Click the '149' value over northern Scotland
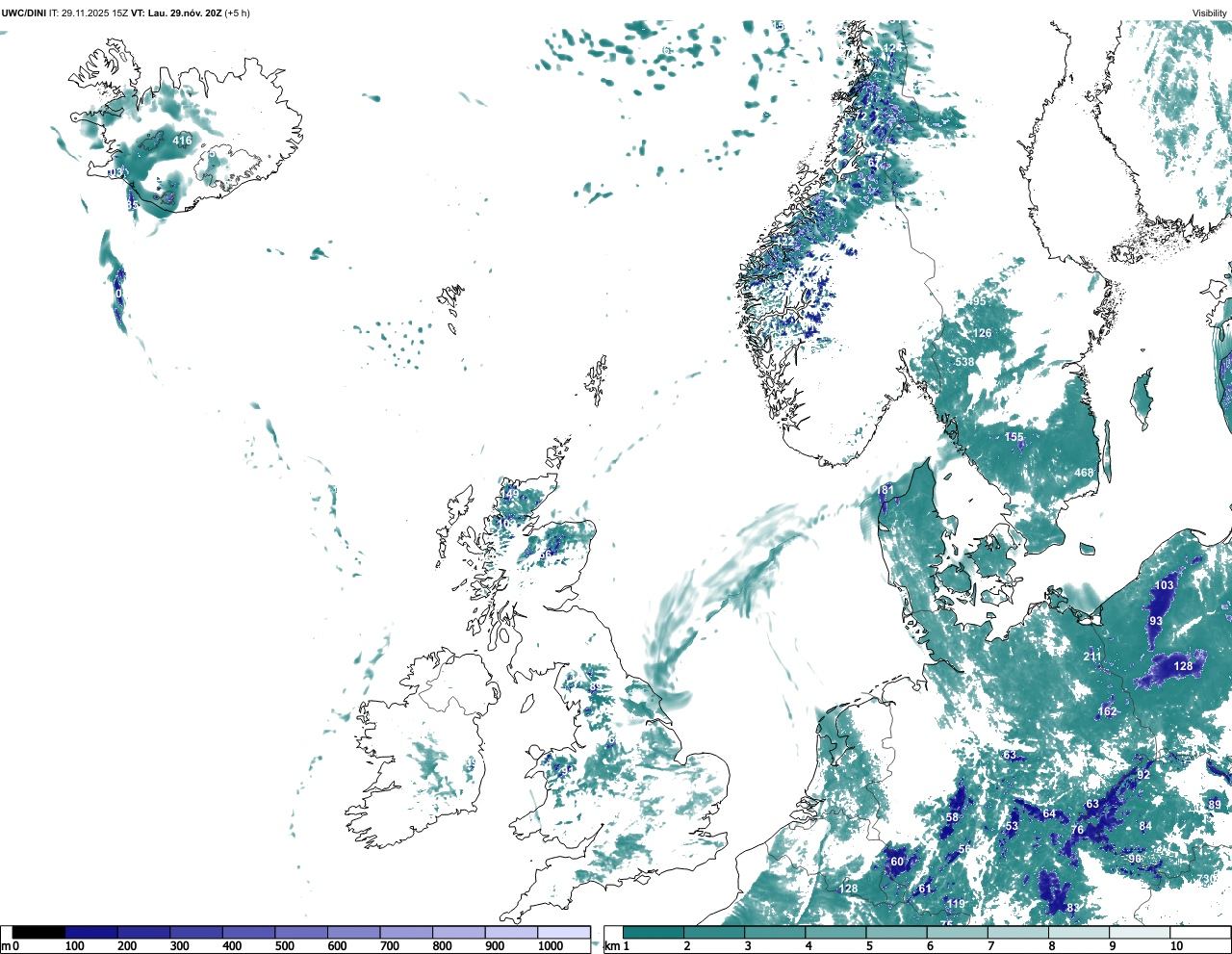Screen dimensions: 1232x954 click(x=509, y=494)
